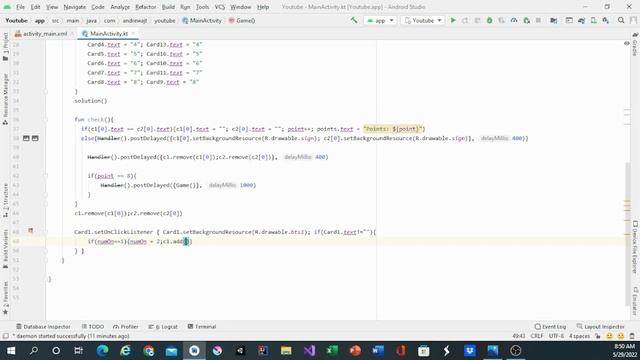Viewport: 640px width, 360px height.
Task: Click the Windows Start button
Action: point(11,351)
